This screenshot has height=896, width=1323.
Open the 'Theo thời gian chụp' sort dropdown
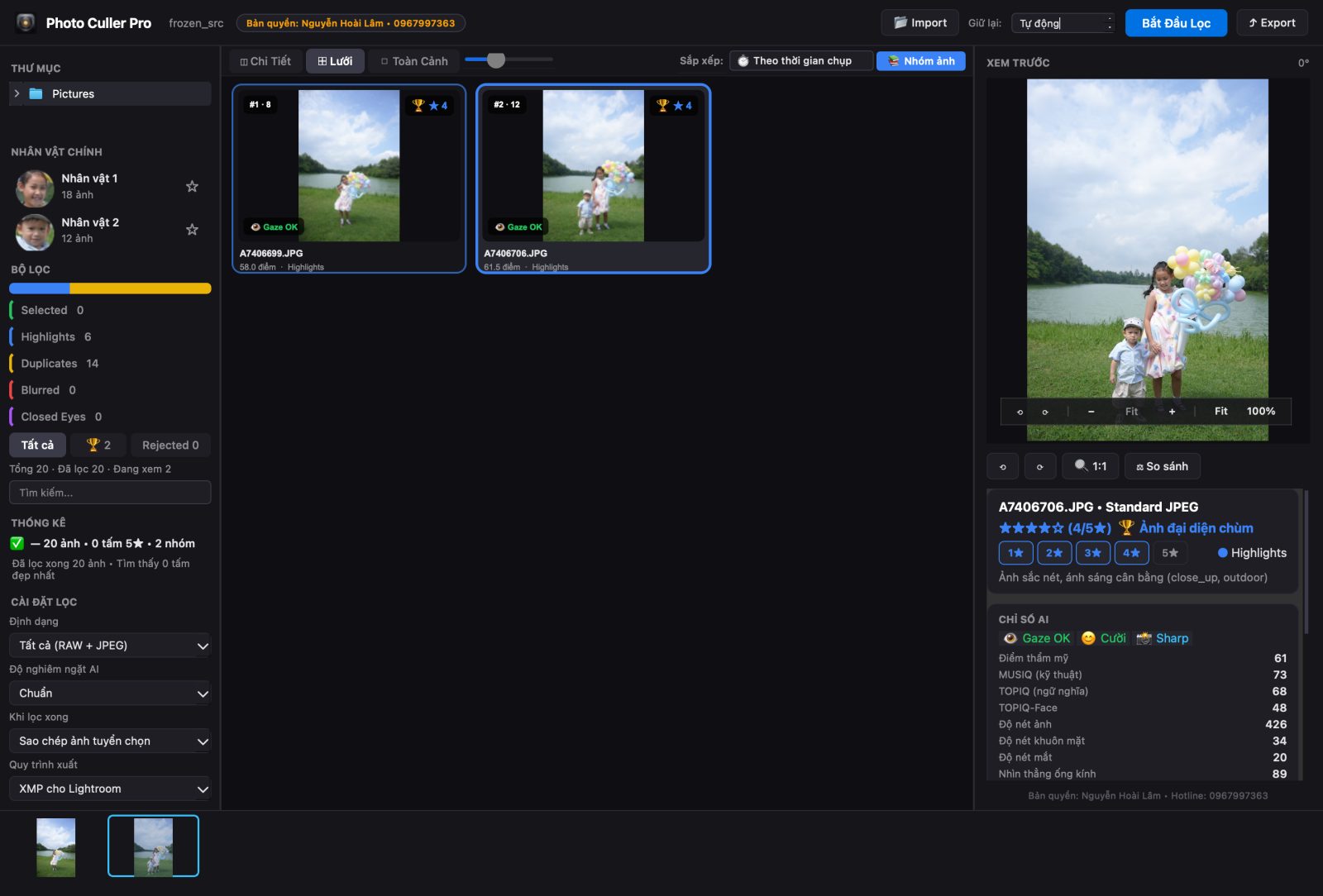801,61
